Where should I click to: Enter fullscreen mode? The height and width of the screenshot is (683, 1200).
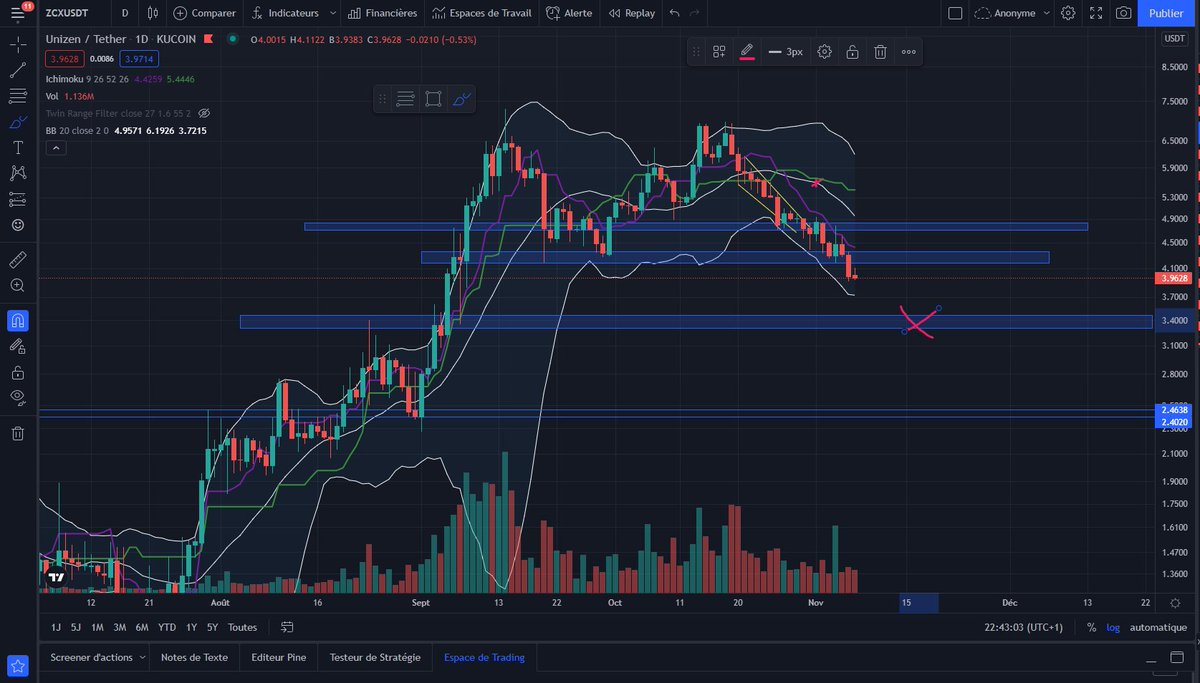pos(1096,13)
